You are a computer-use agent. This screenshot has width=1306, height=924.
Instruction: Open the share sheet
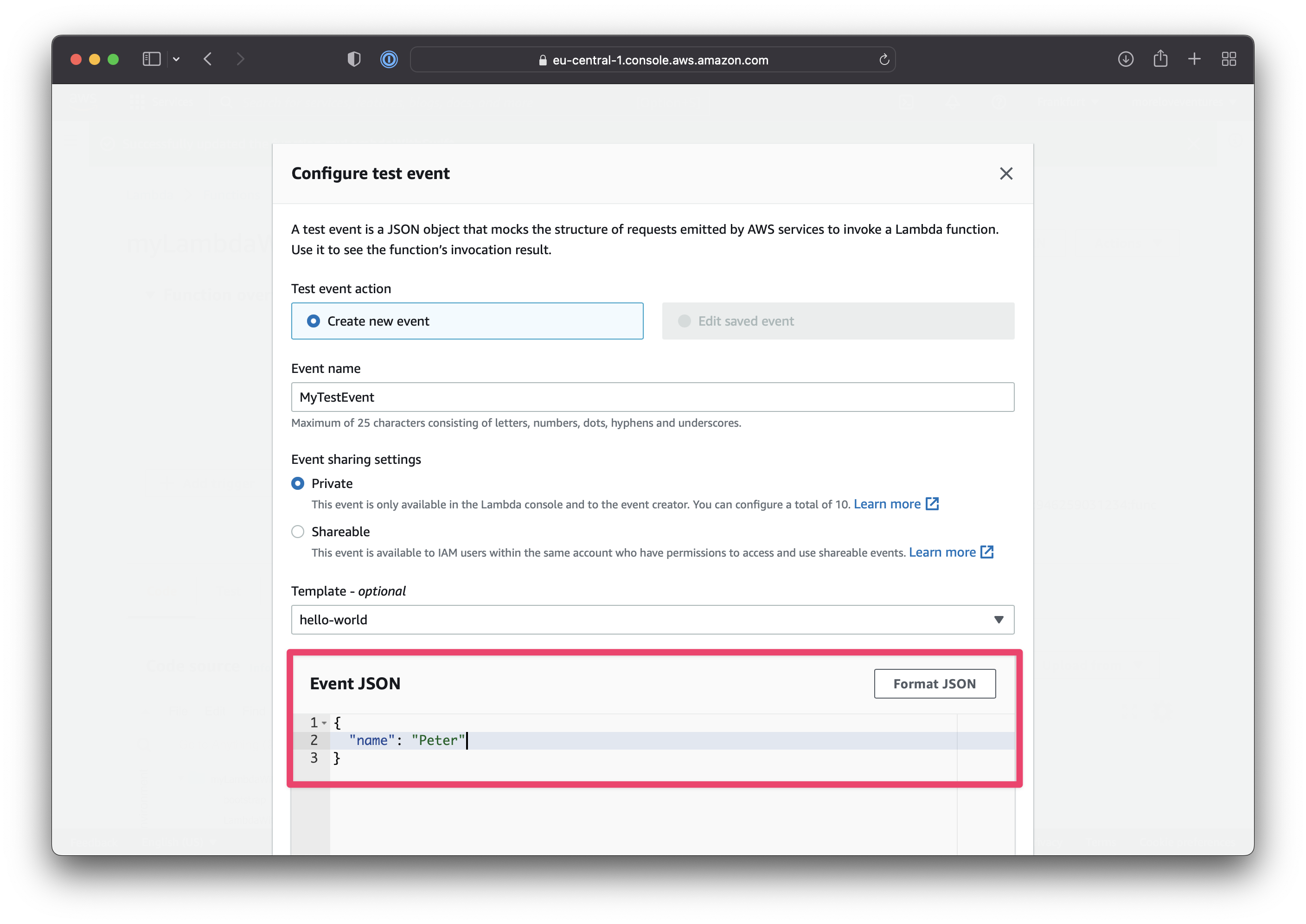(1160, 58)
